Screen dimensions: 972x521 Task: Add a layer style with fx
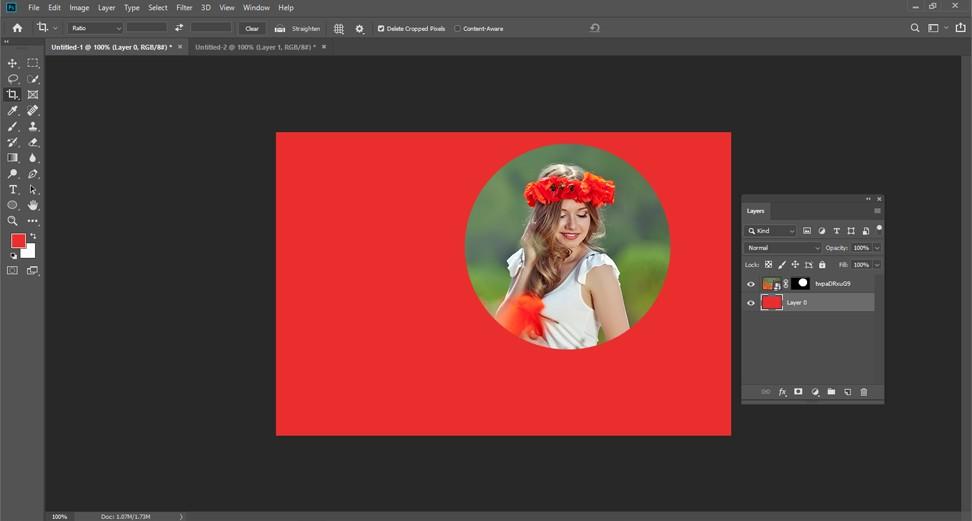(782, 392)
